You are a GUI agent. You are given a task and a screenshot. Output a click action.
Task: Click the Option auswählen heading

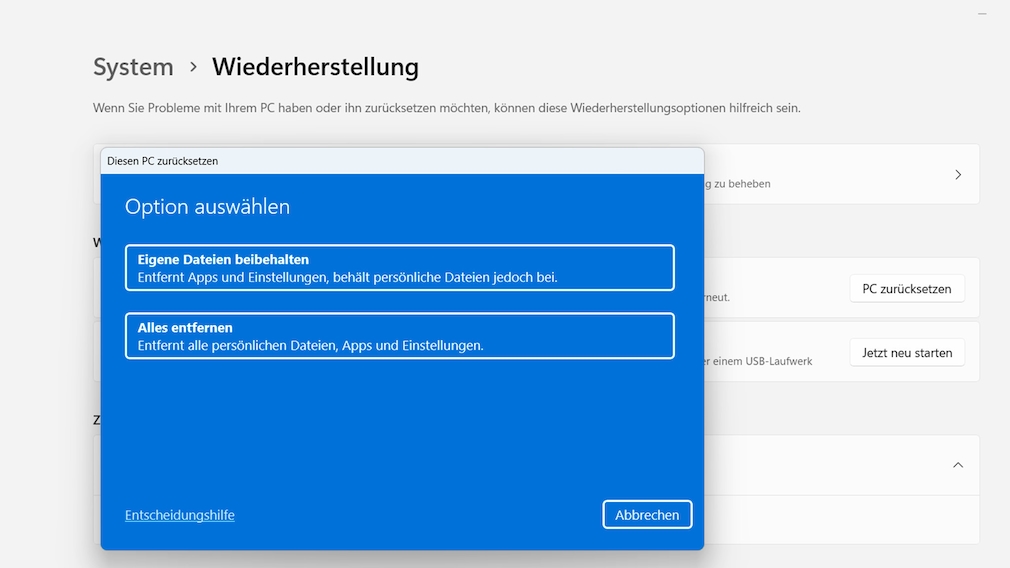pos(207,207)
